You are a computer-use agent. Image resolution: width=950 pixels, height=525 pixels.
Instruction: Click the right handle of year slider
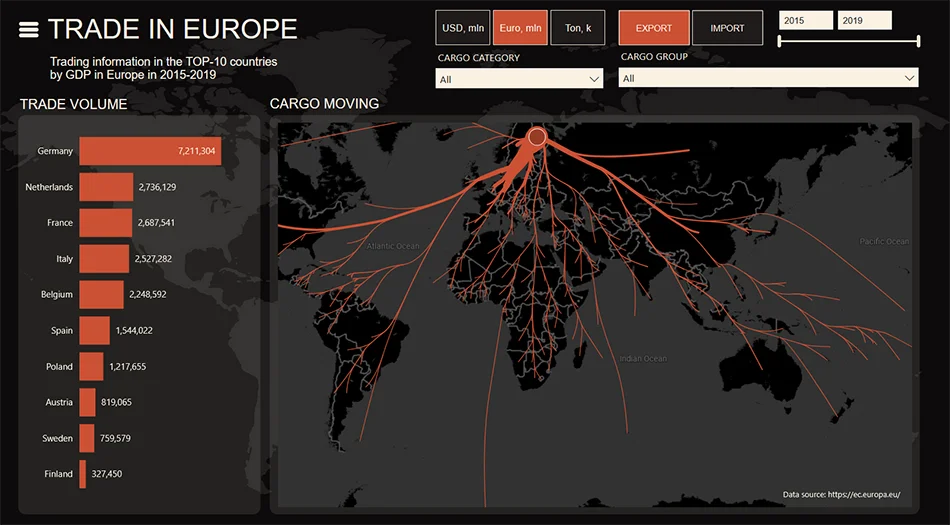click(x=918, y=41)
